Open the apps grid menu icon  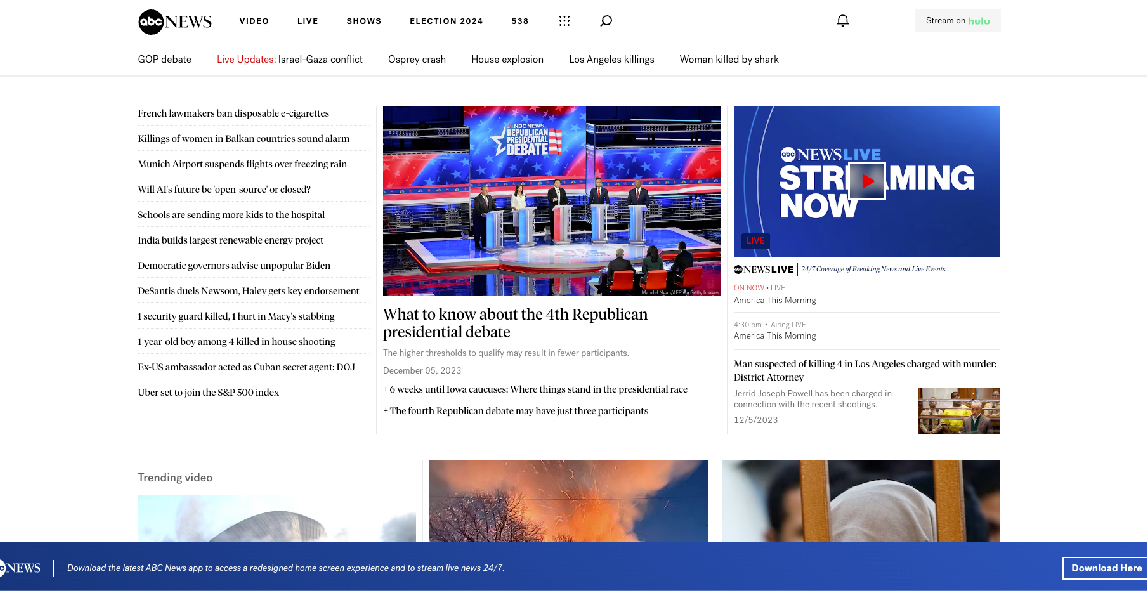(x=565, y=20)
